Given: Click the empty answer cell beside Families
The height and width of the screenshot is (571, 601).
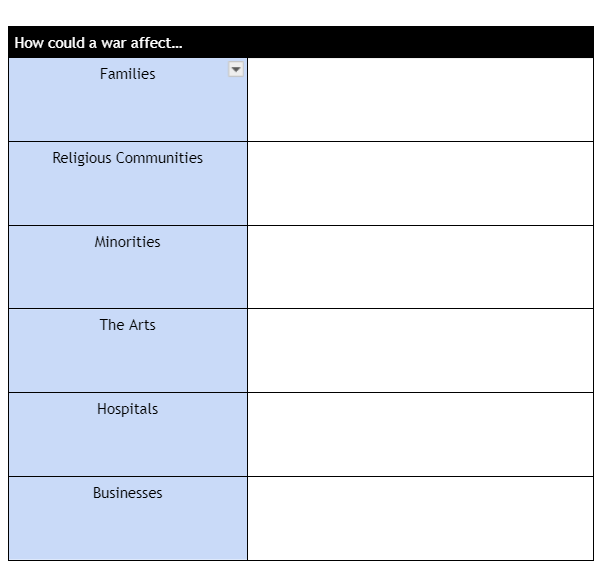Looking at the screenshot, I should pos(420,100).
